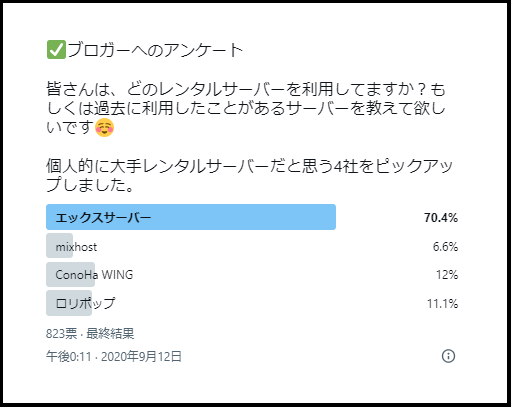Click the paragraph starting with 皆さんは
The width and height of the screenshot is (511, 407).
[x=246, y=108]
